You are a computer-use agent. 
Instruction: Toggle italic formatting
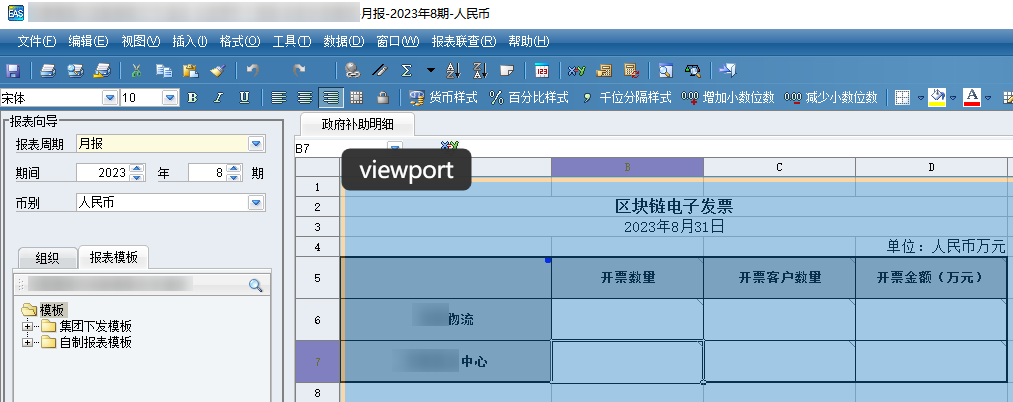click(x=218, y=97)
